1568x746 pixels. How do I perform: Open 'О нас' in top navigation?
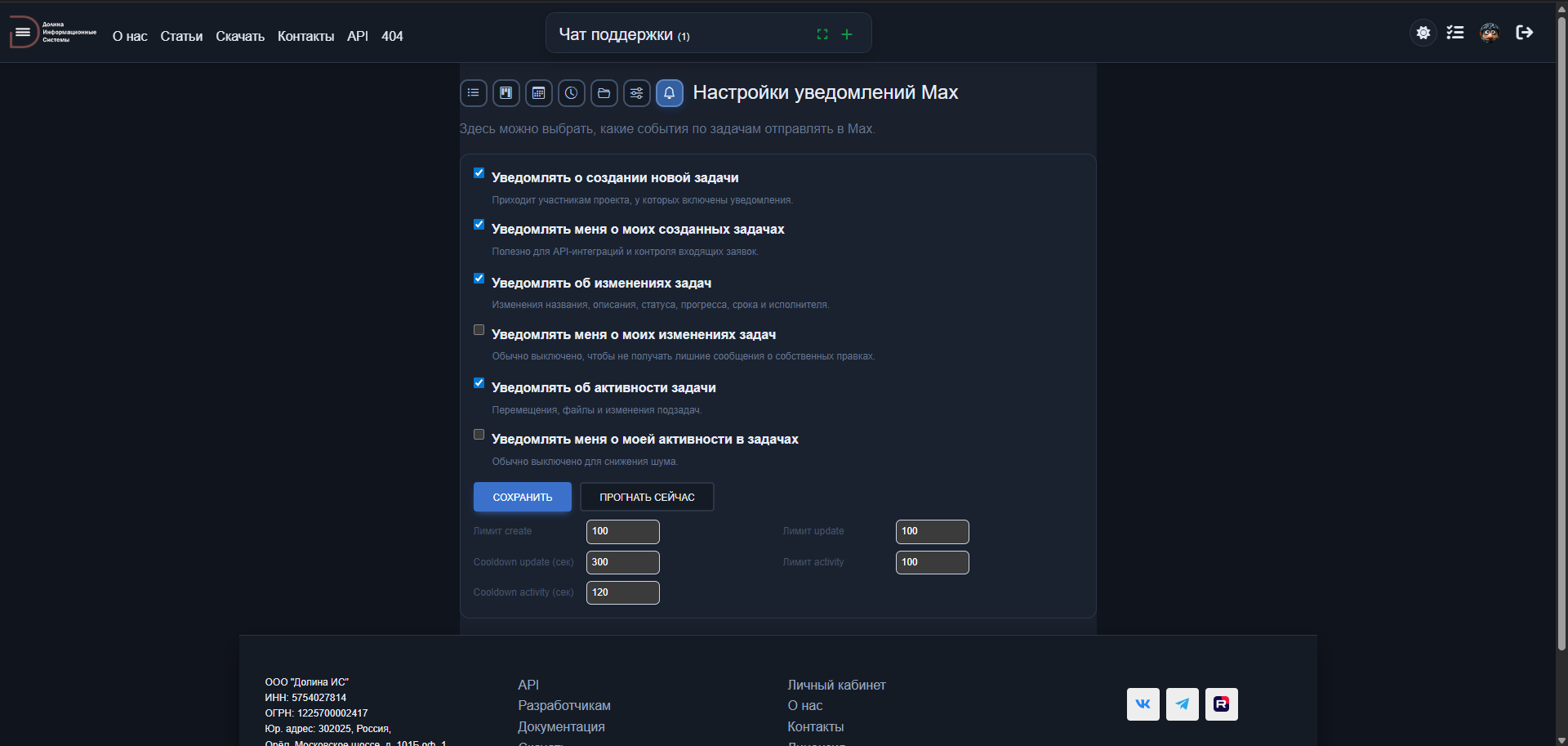pos(130,36)
